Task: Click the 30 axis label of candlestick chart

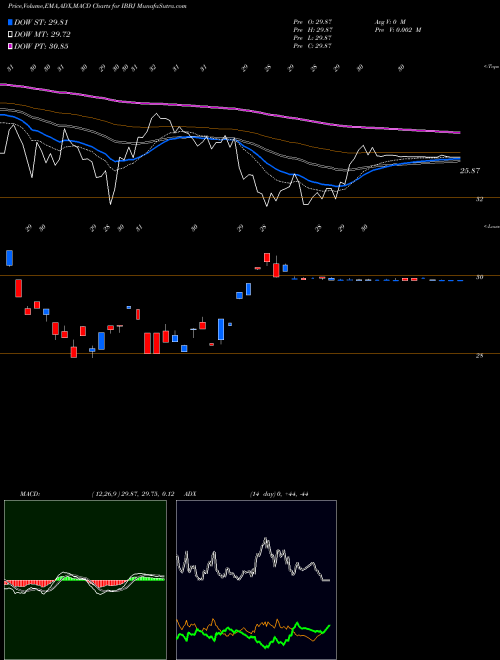Action: pyautogui.click(x=479, y=277)
